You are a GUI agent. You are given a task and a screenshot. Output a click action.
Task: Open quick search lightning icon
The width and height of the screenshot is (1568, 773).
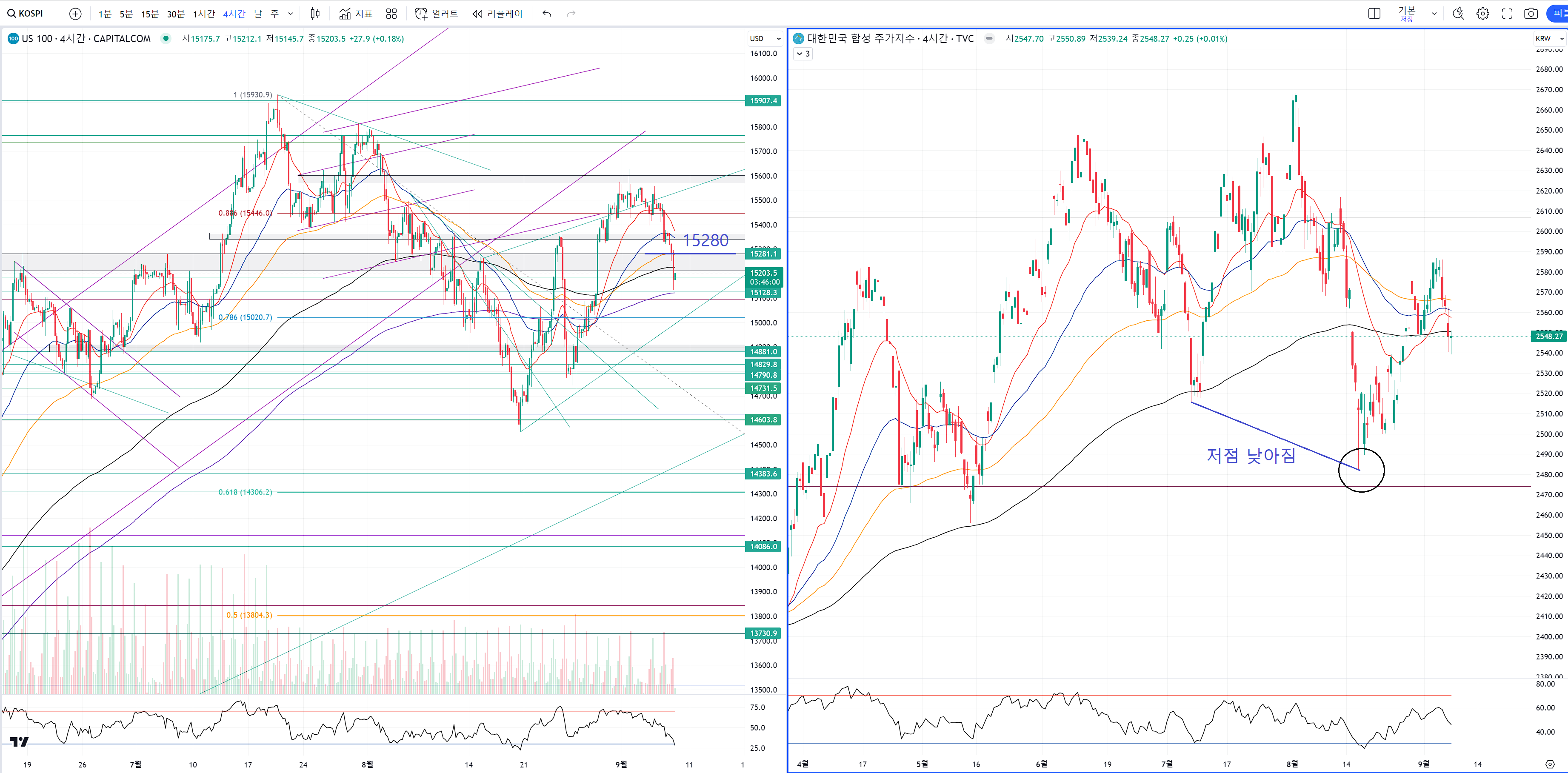[1458, 13]
